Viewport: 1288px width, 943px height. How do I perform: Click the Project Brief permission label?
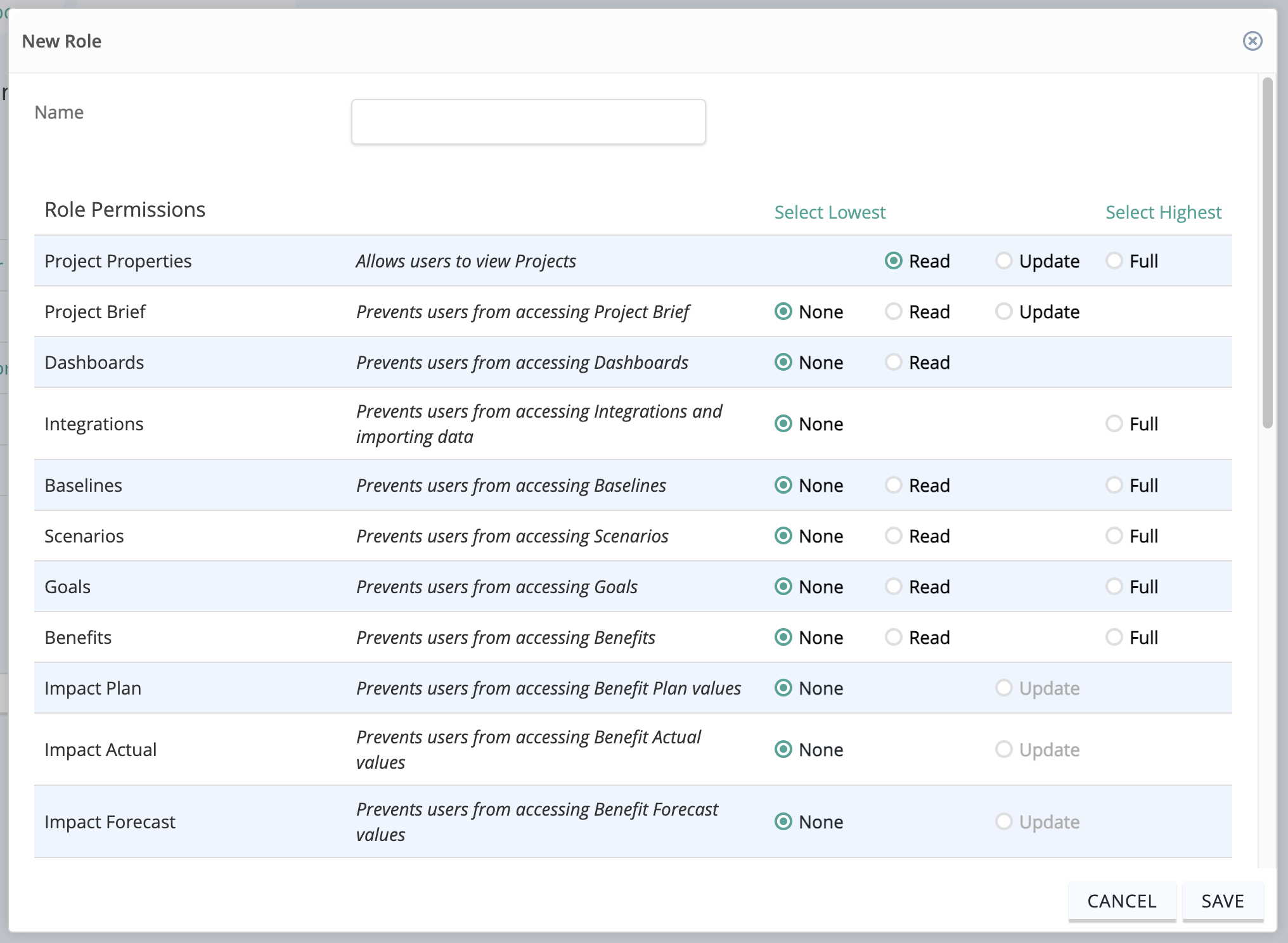pyautogui.click(x=95, y=312)
